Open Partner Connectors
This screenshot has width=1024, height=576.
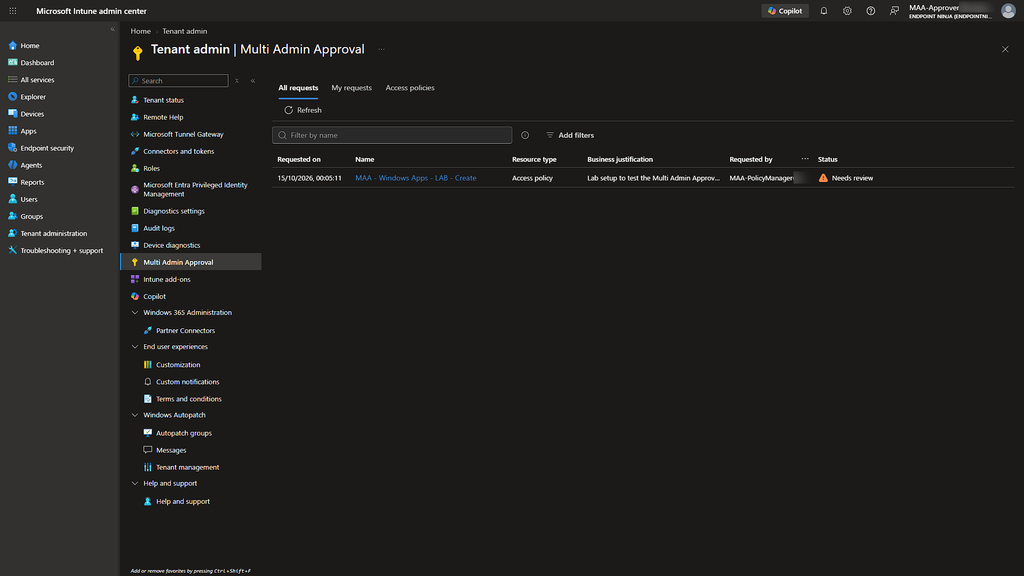[x=185, y=330]
